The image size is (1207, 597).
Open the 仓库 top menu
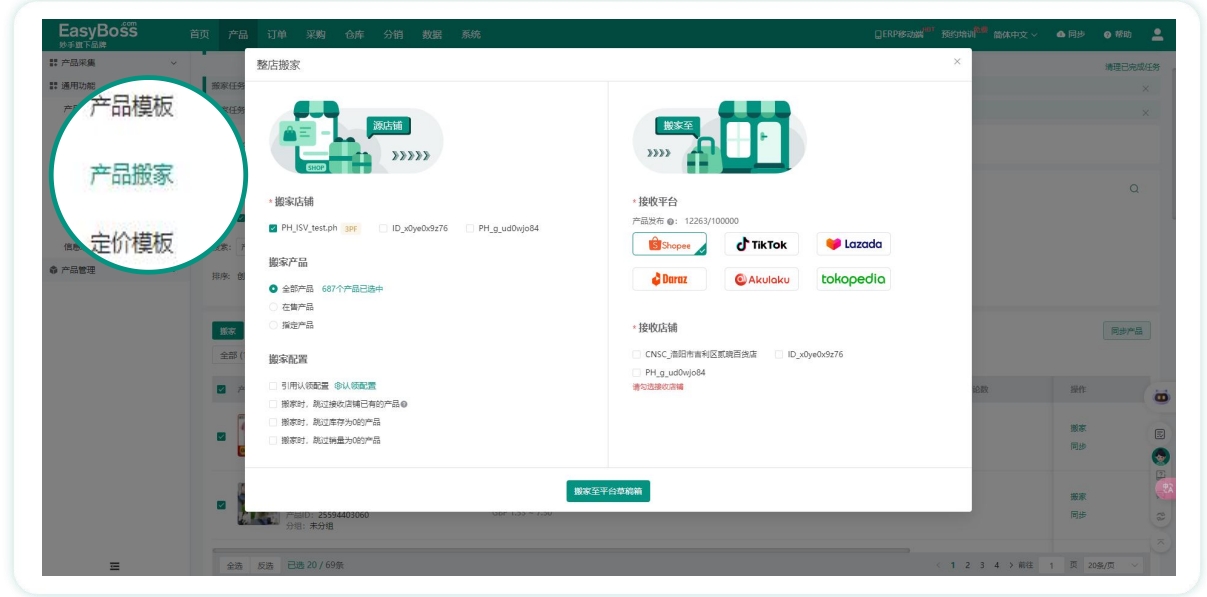click(x=355, y=35)
